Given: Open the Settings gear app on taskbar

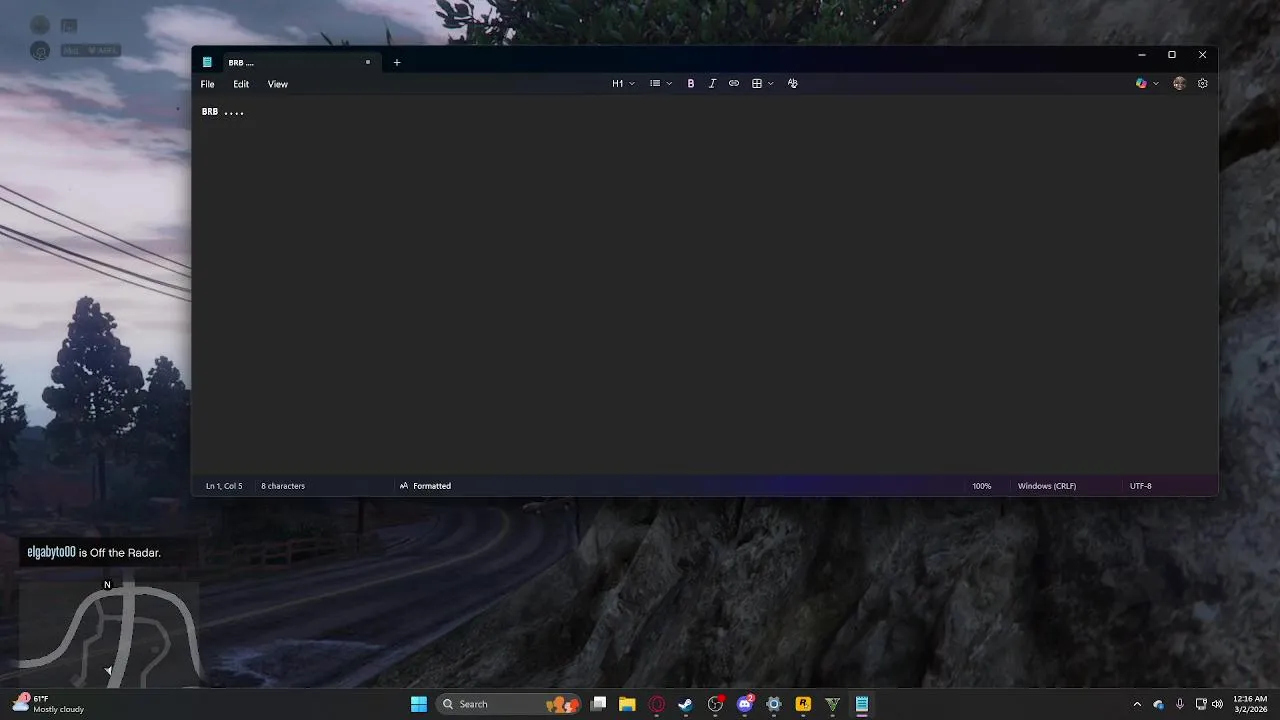Looking at the screenshot, I should (x=774, y=704).
